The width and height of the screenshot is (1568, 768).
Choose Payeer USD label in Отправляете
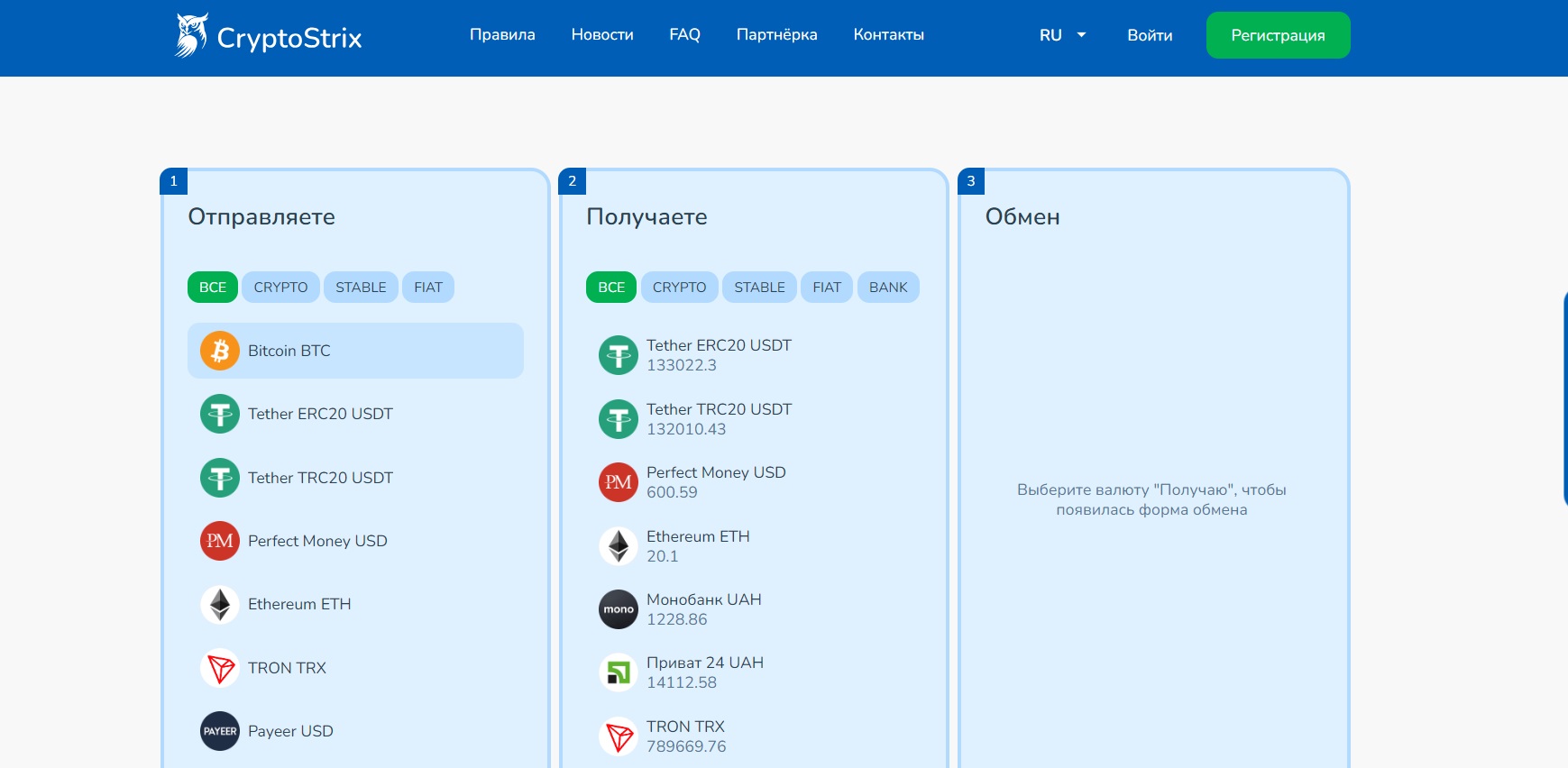(290, 731)
